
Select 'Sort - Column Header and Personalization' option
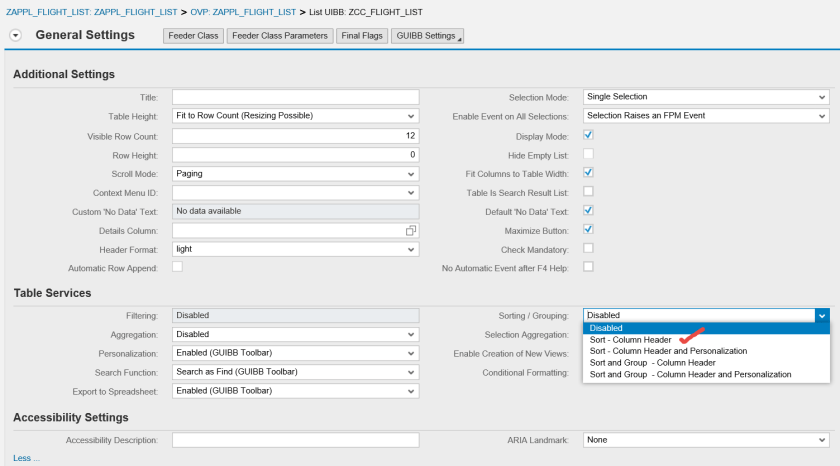click(668, 351)
